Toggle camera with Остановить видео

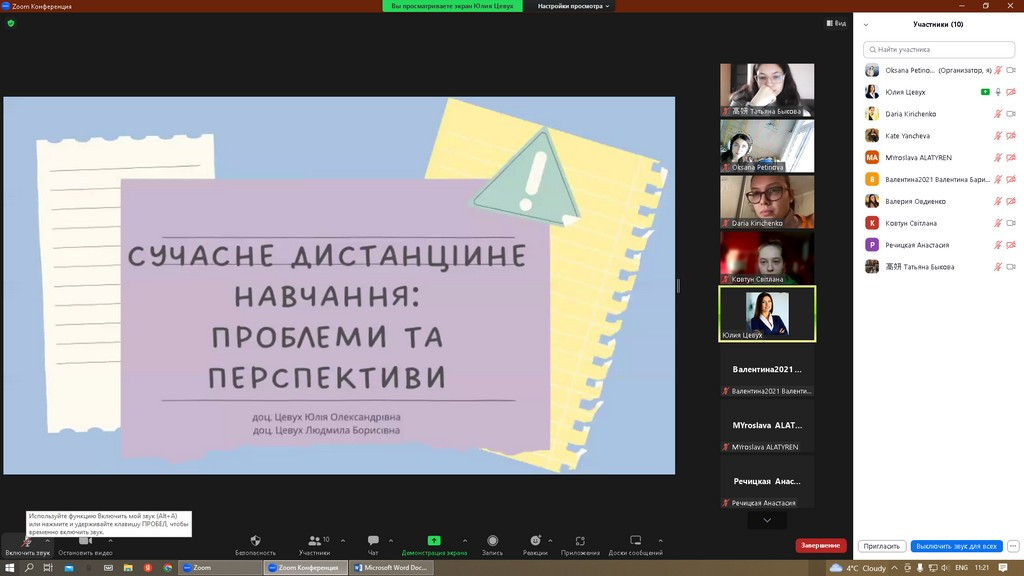pyautogui.click(x=85, y=542)
